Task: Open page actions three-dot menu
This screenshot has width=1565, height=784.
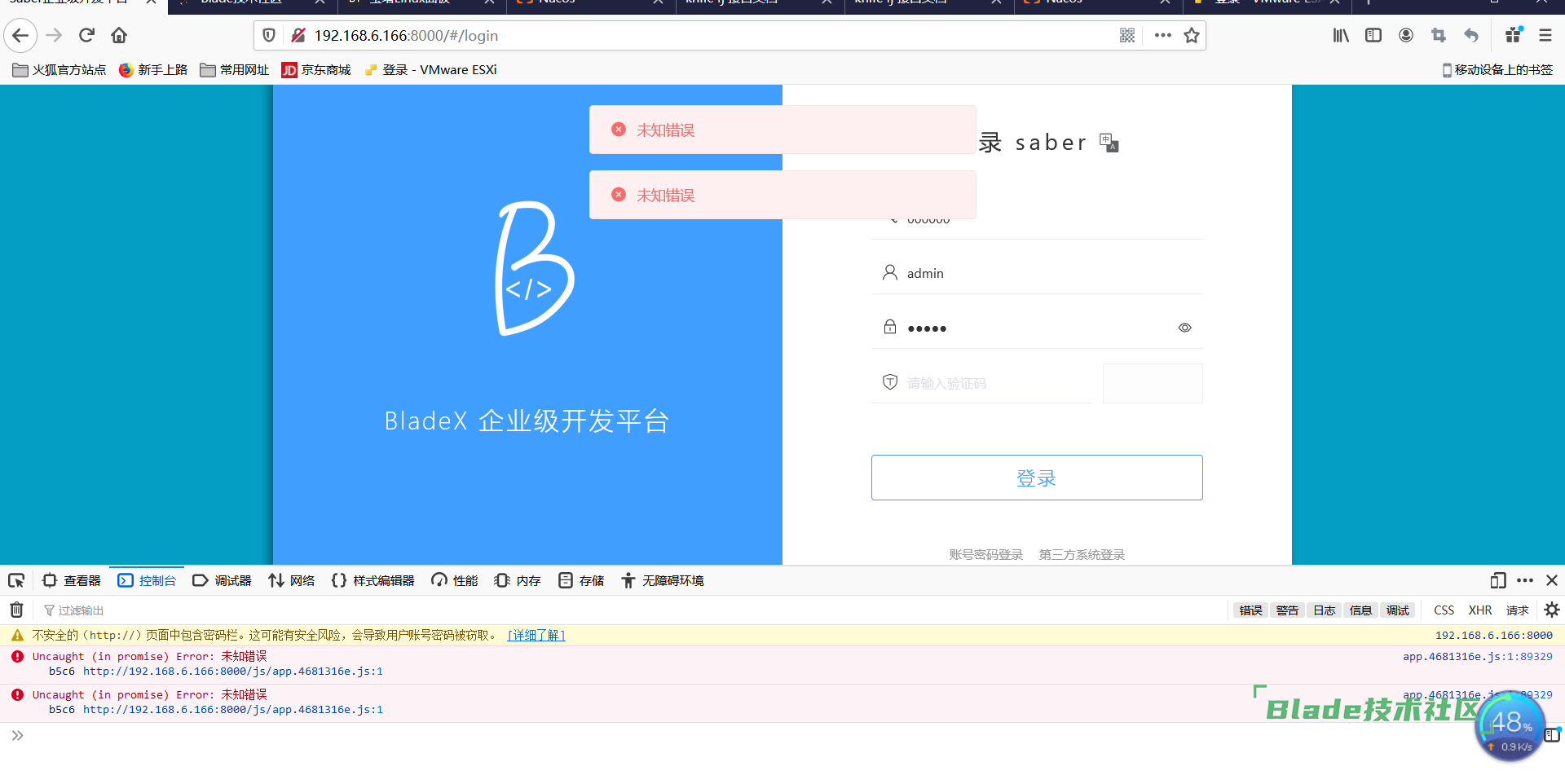Action: (x=1163, y=35)
